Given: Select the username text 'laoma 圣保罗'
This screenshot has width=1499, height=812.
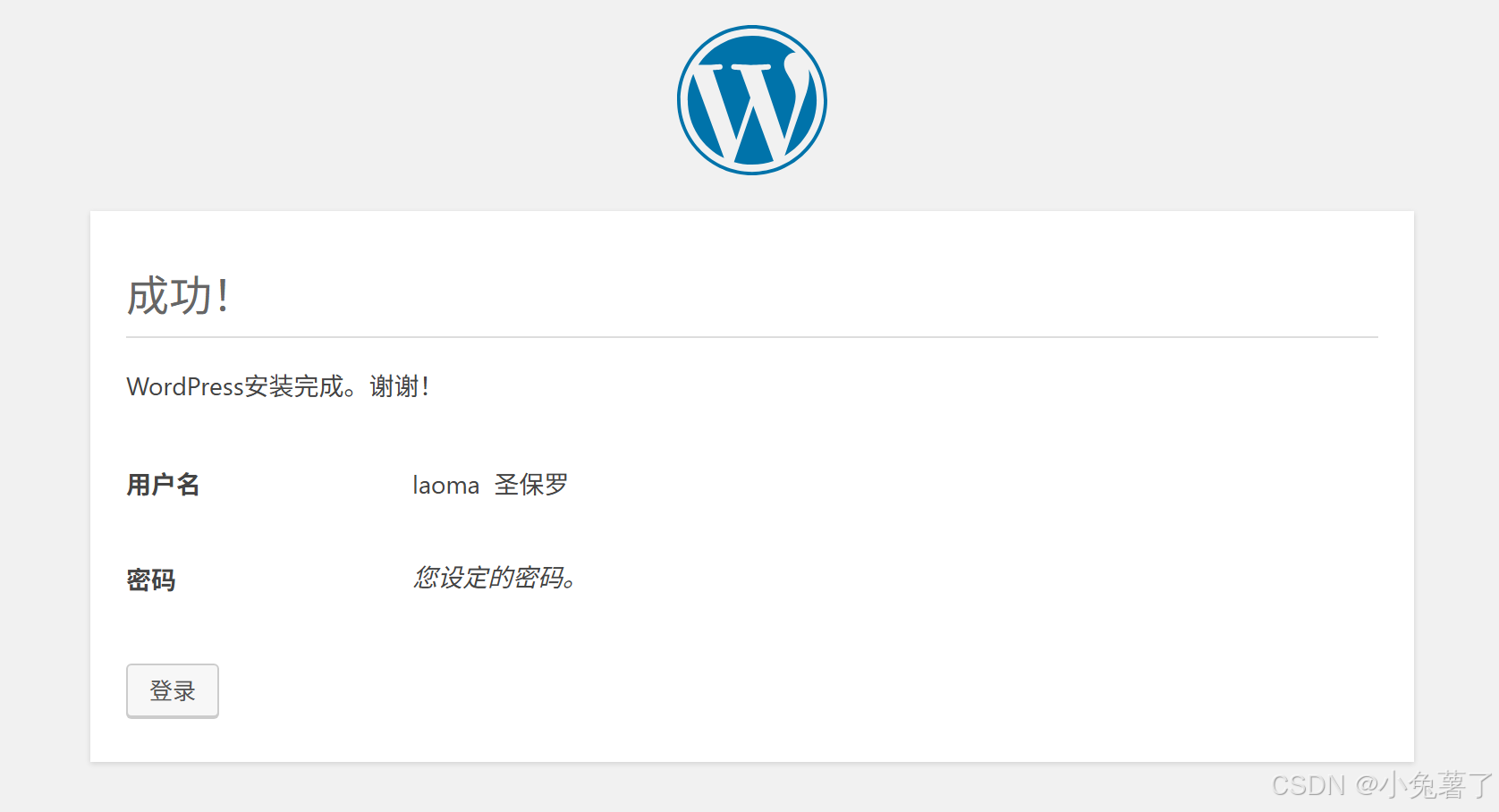Looking at the screenshot, I should [x=490, y=485].
